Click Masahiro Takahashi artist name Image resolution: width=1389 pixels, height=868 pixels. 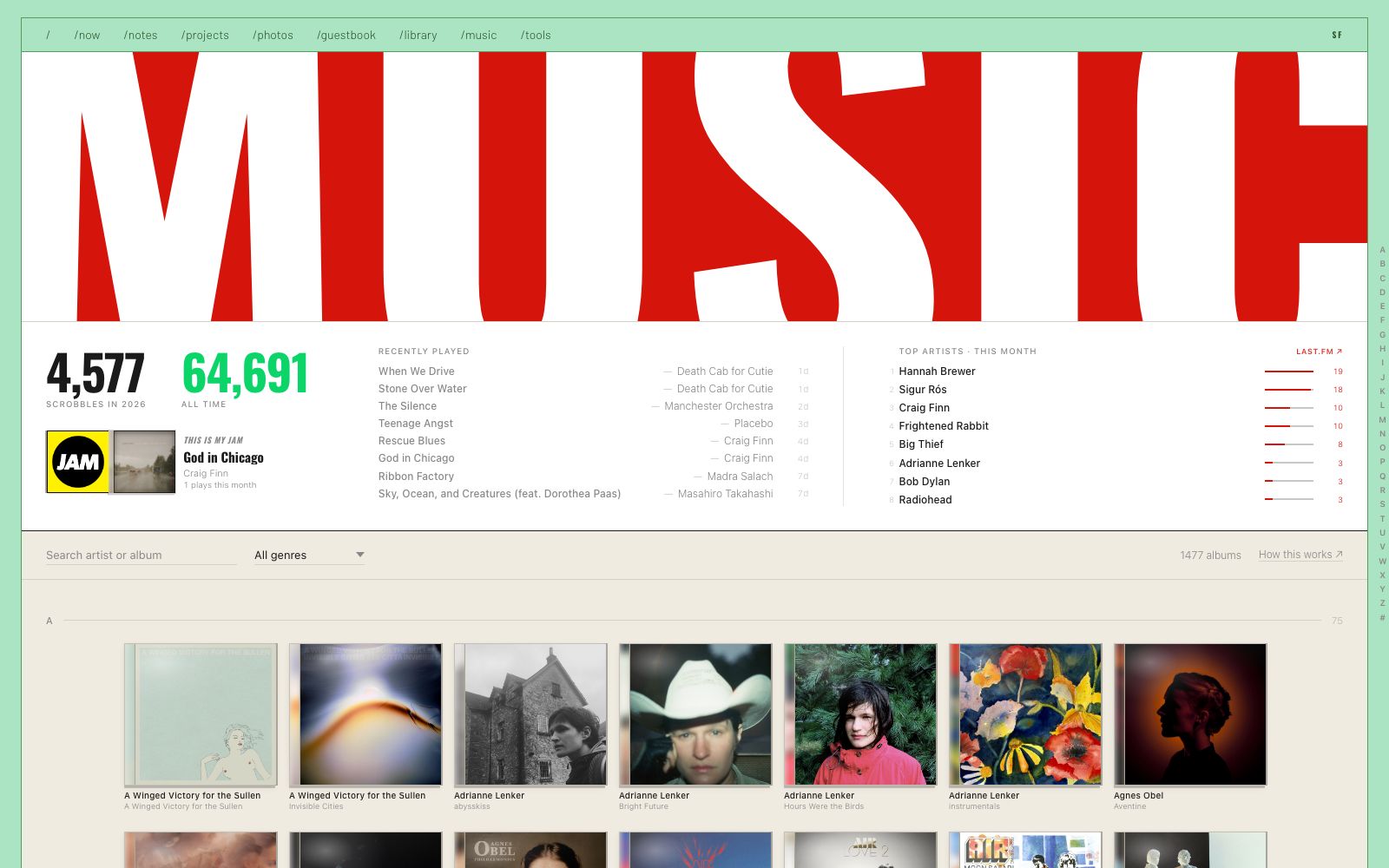coord(725,494)
